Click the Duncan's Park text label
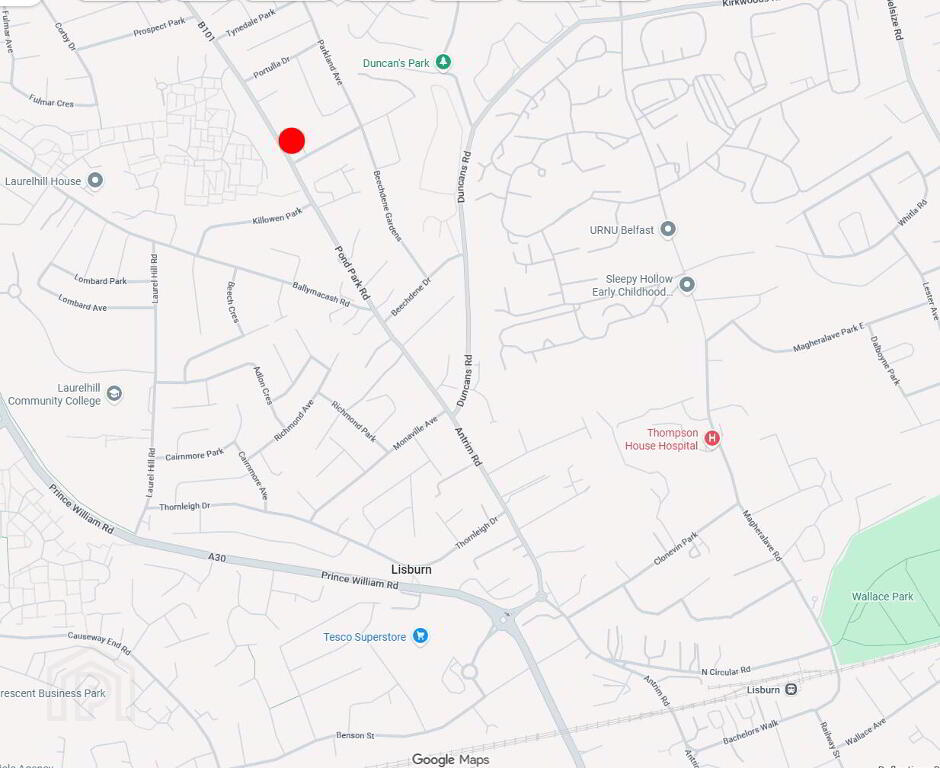 (x=396, y=63)
